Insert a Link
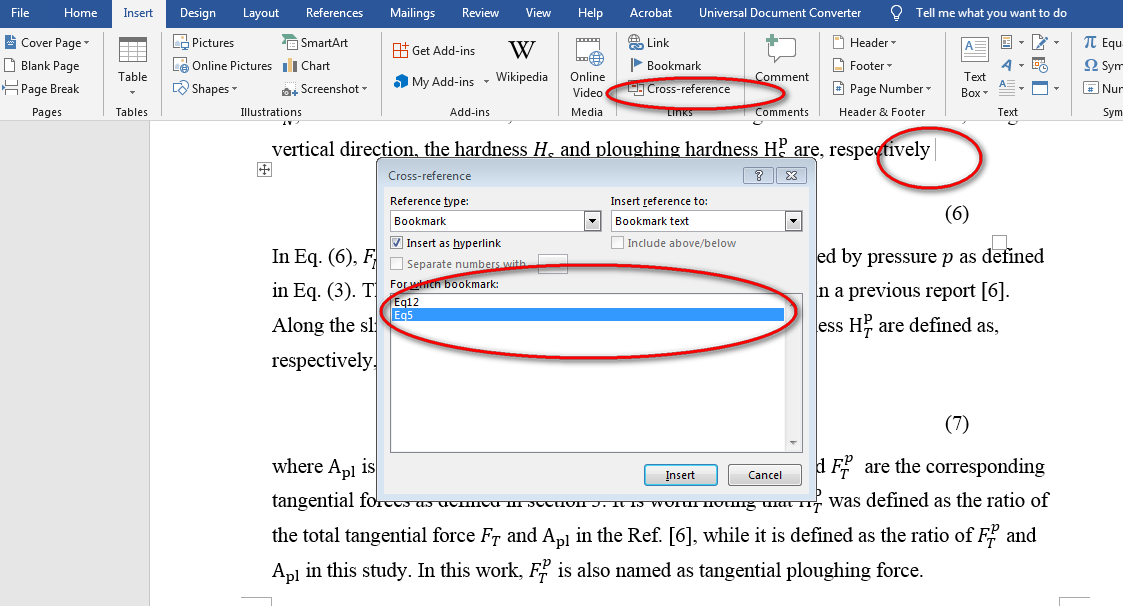 coord(649,43)
